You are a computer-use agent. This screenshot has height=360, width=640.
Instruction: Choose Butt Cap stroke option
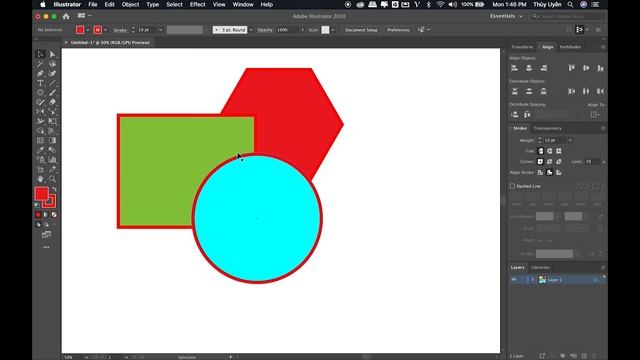tap(540, 151)
